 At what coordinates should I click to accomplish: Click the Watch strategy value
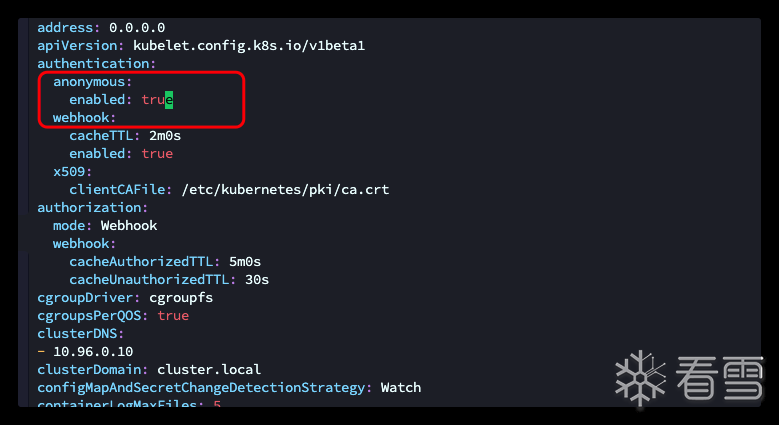pyautogui.click(x=401, y=388)
